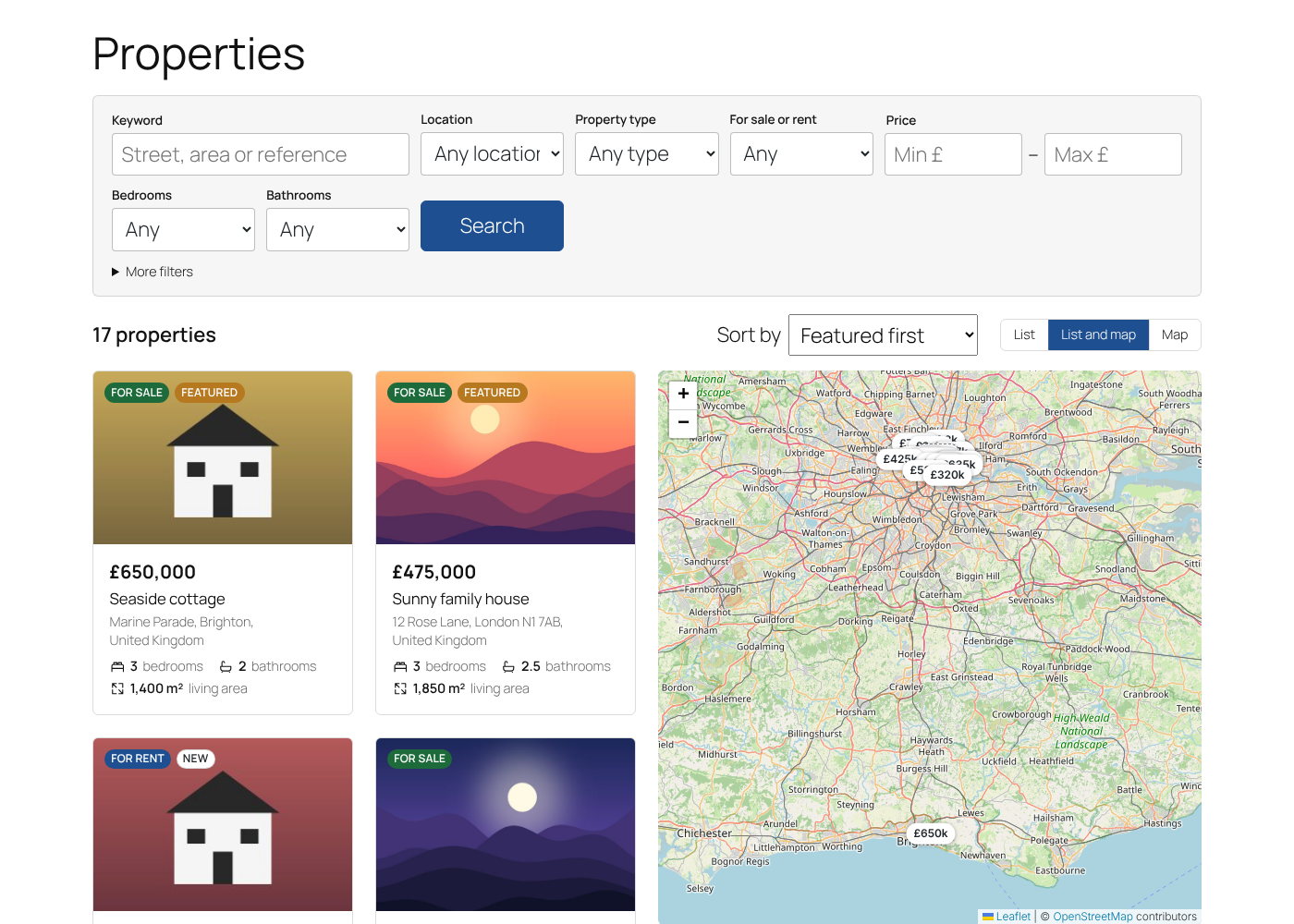The image size is (1294, 924).
Task: Zoom out on the map
Action: point(683,422)
